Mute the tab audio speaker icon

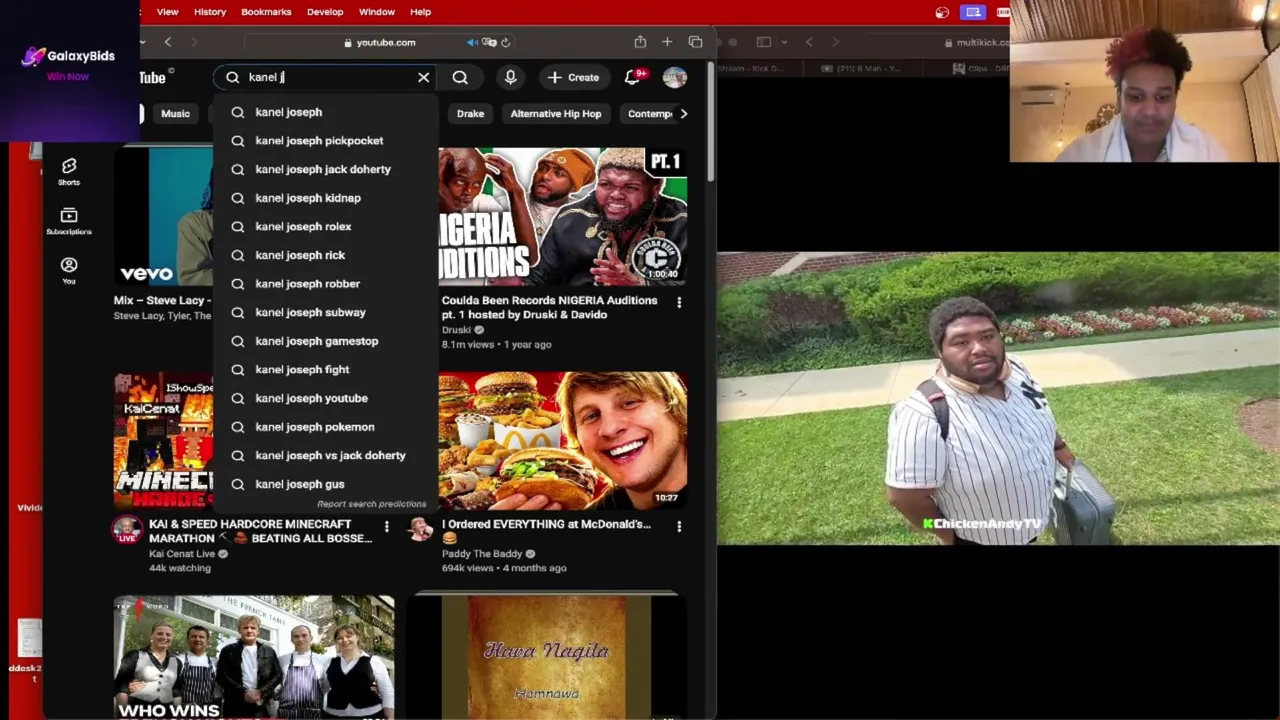point(472,42)
